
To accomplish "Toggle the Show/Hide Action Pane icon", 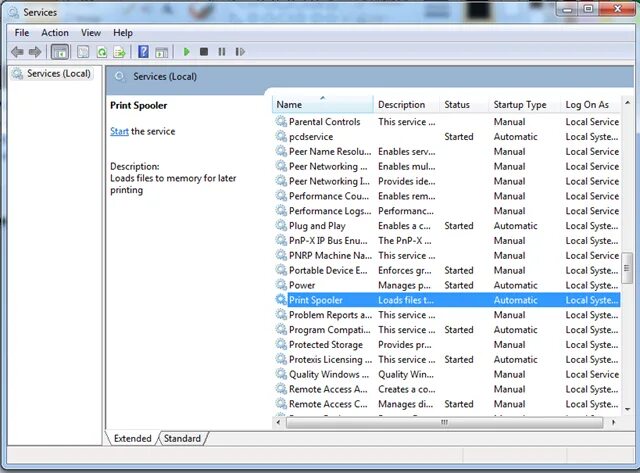I will 162,52.
